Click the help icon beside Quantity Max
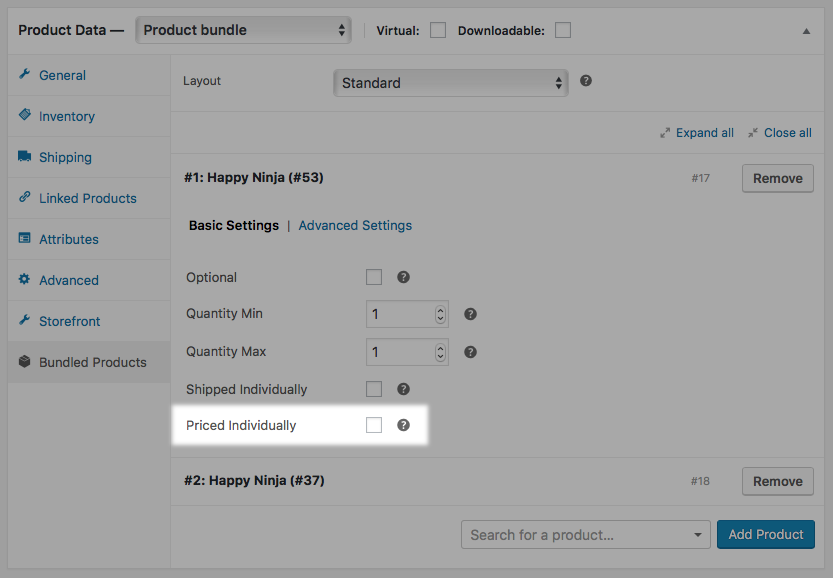This screenshot has height=578, width=833. tap(470, 352)
